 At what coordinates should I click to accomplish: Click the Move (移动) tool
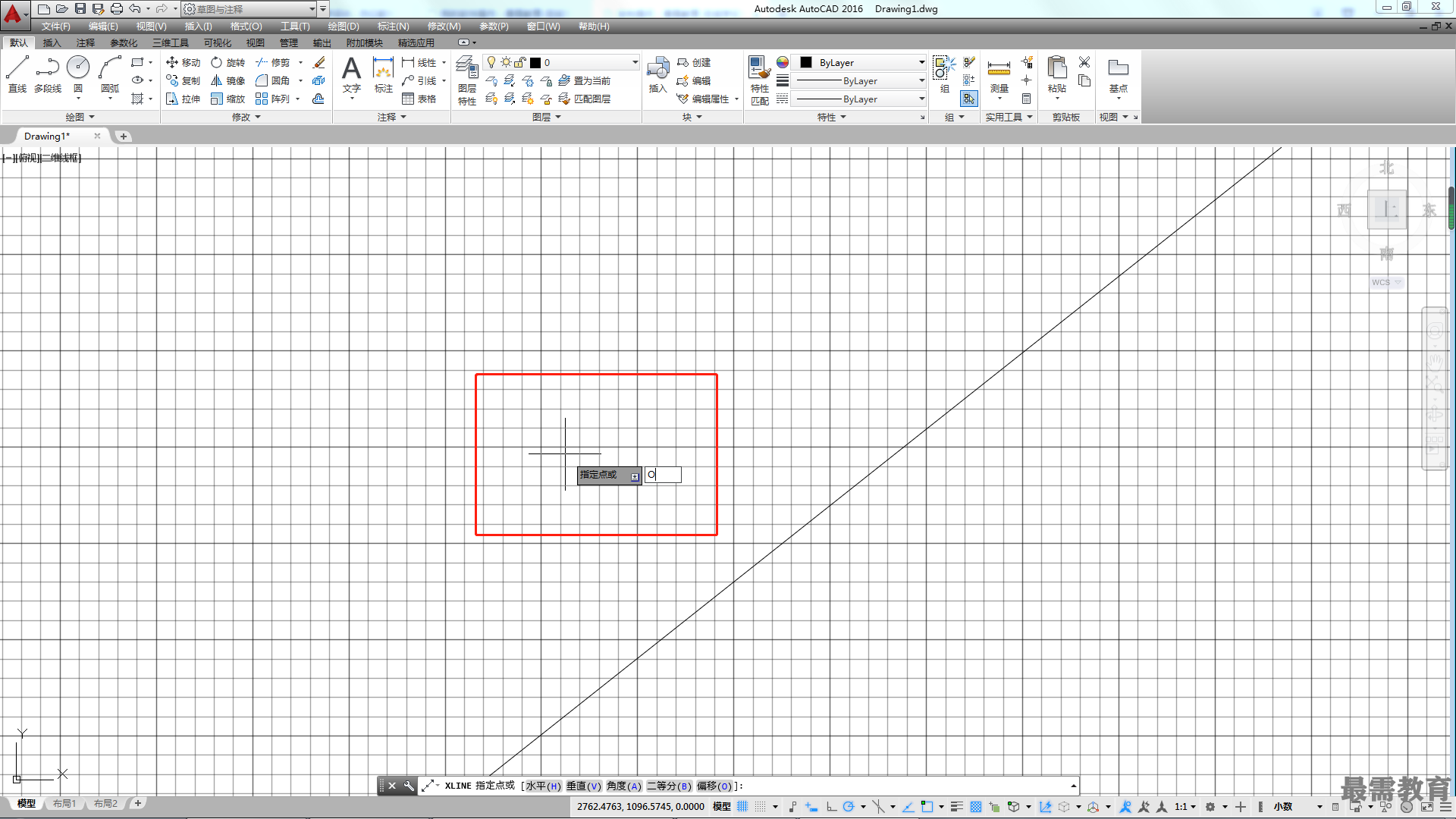pos(183,62)
